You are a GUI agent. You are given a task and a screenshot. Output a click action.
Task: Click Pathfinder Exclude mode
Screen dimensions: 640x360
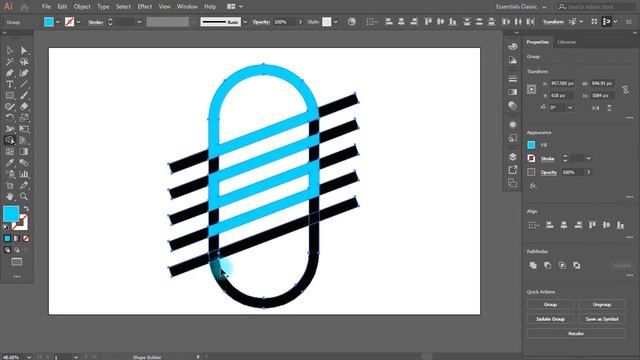tap(576, 265)
